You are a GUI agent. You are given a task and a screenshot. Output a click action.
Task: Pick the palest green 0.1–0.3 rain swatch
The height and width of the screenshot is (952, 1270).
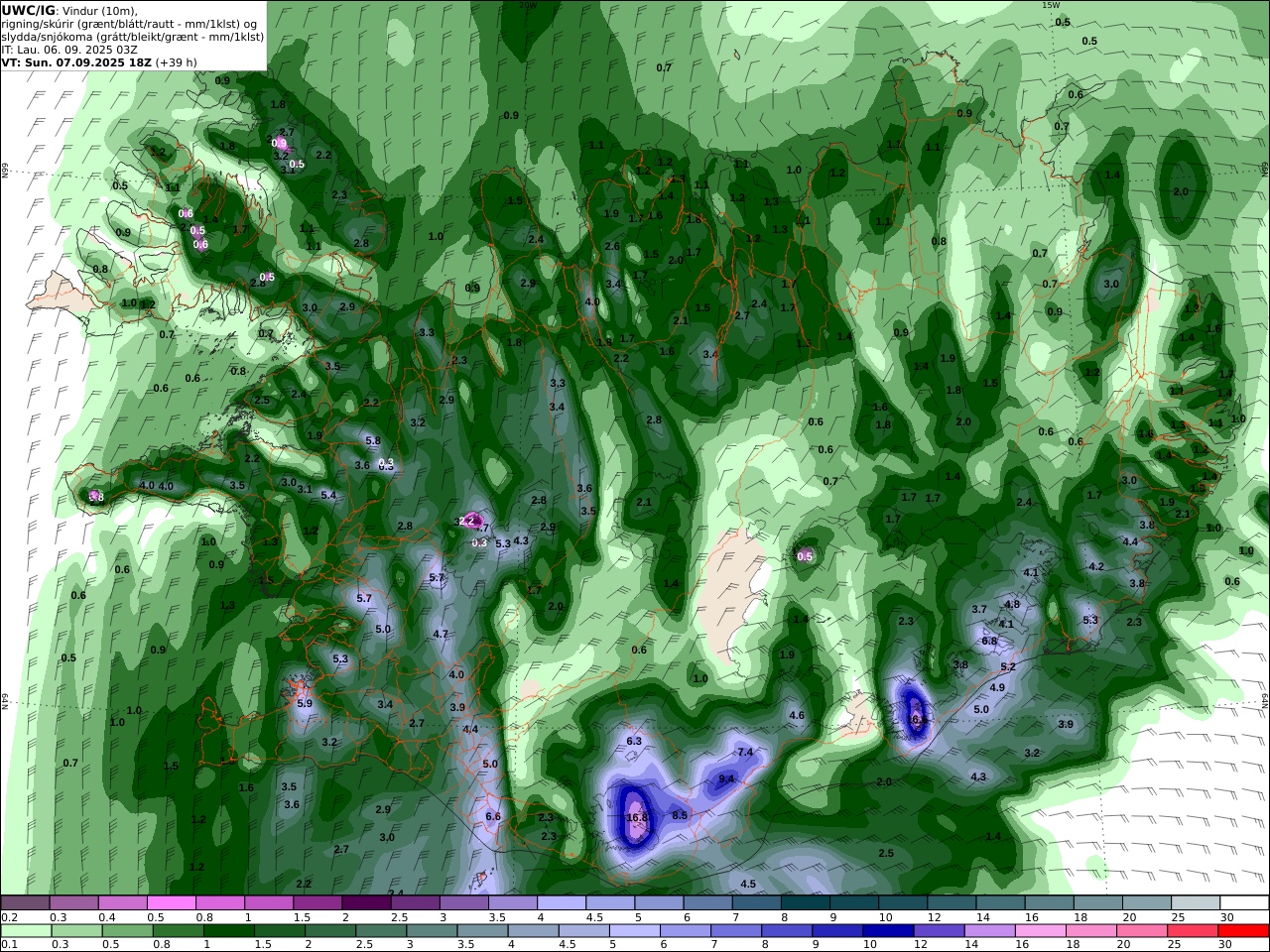tap(25, 931)
